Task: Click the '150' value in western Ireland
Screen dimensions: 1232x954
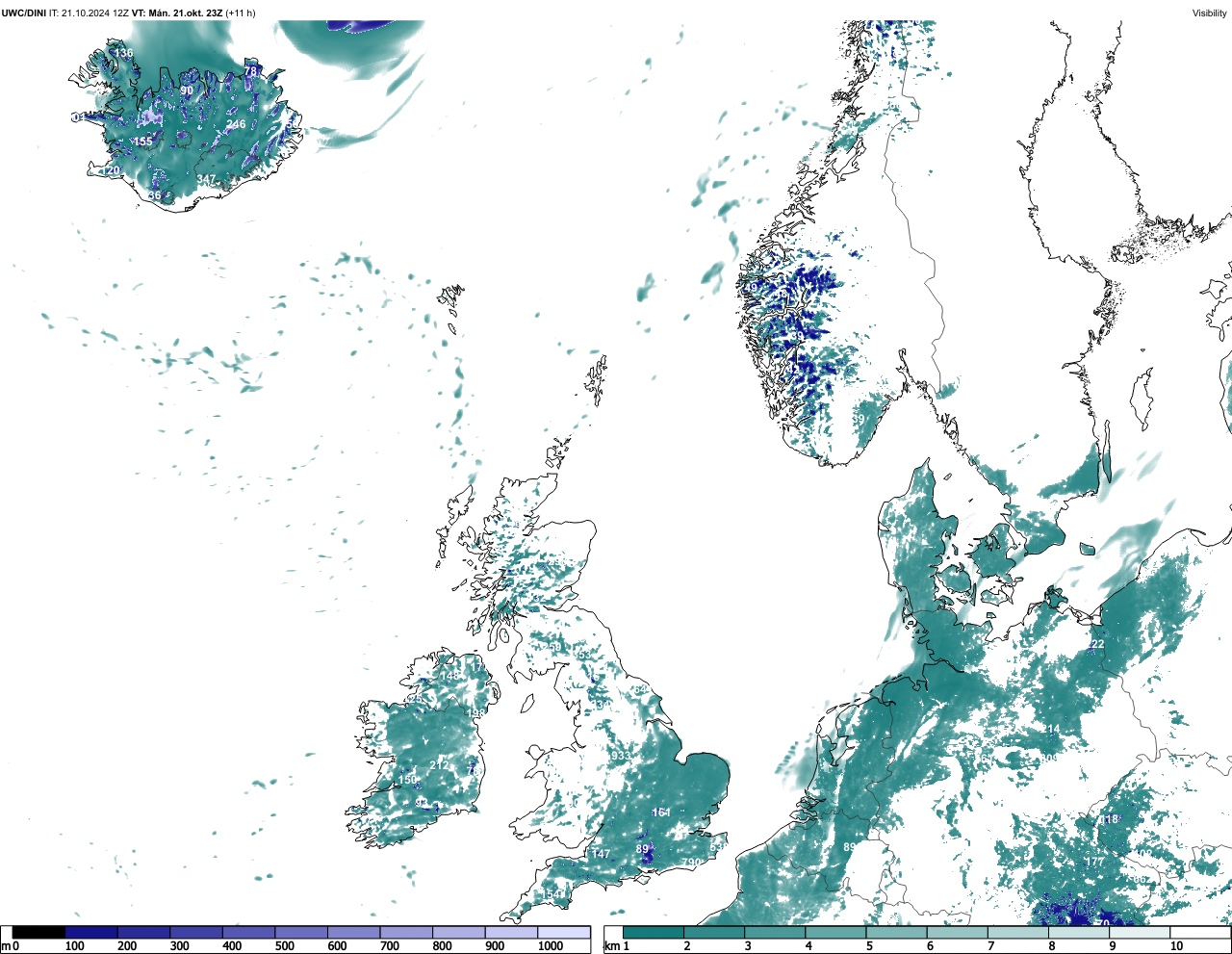Action: click(408, 780)
